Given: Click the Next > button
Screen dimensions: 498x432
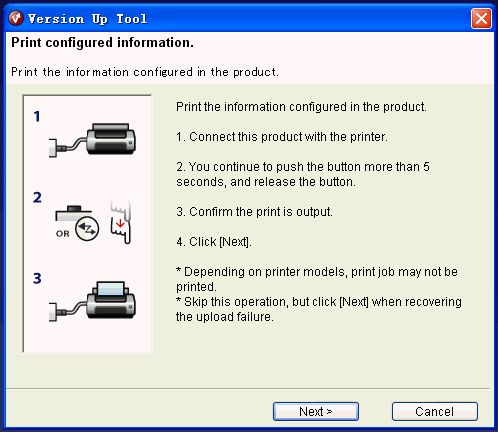Looking at the screenshot, I should point(316,411).
